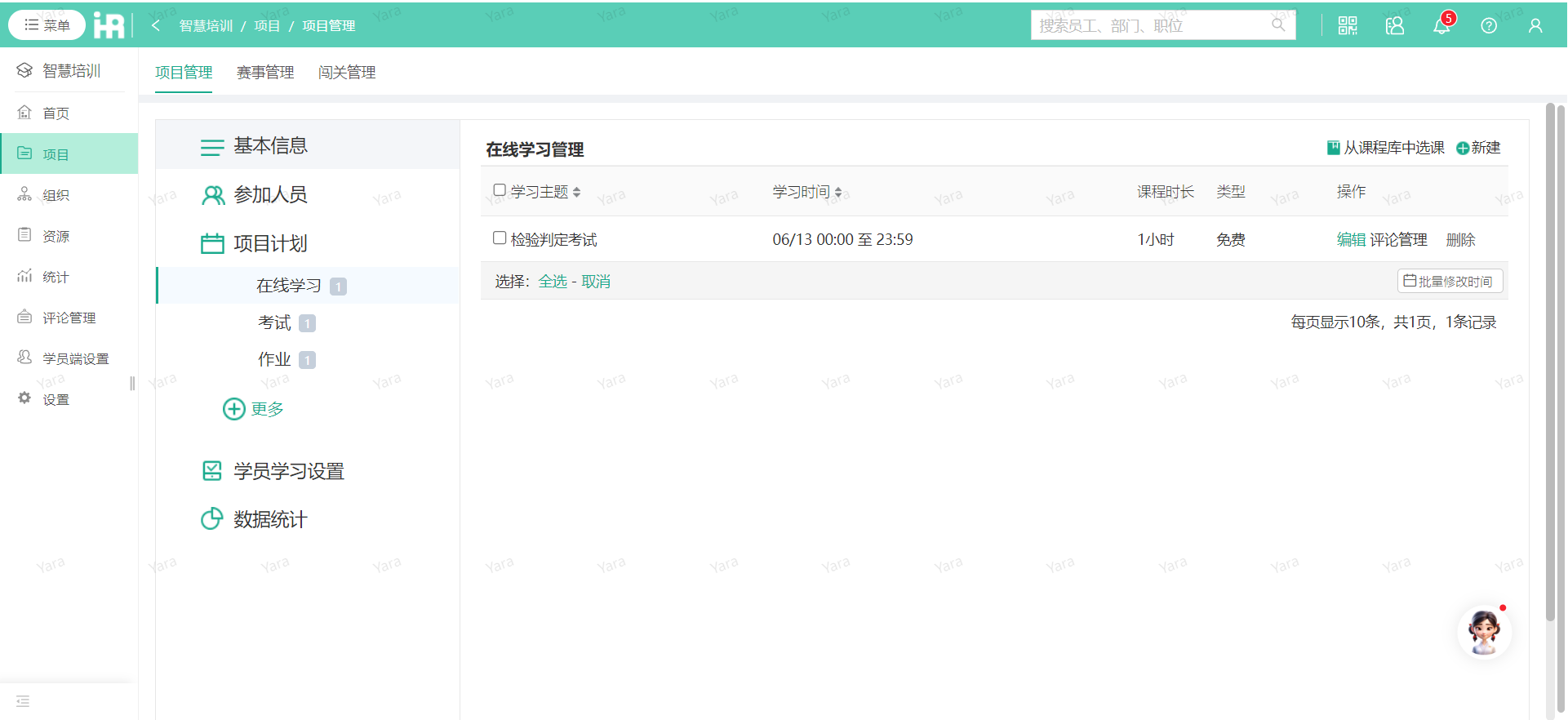Click the 批量修改时间 button
Viewport: 1568px width, 720px height.
[x=1450, y=281]
